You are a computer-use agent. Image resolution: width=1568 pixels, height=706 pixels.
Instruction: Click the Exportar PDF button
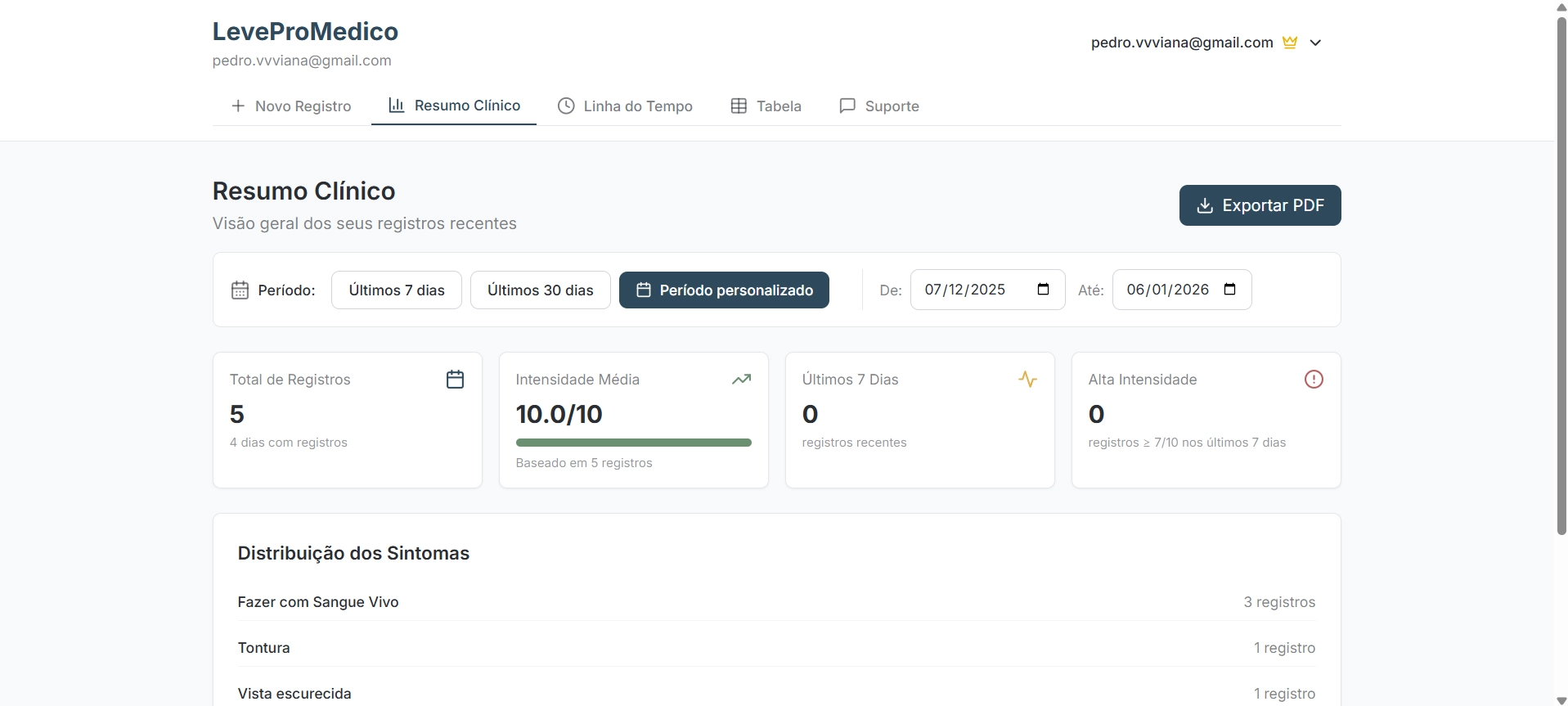click(x=1260, y=205)
